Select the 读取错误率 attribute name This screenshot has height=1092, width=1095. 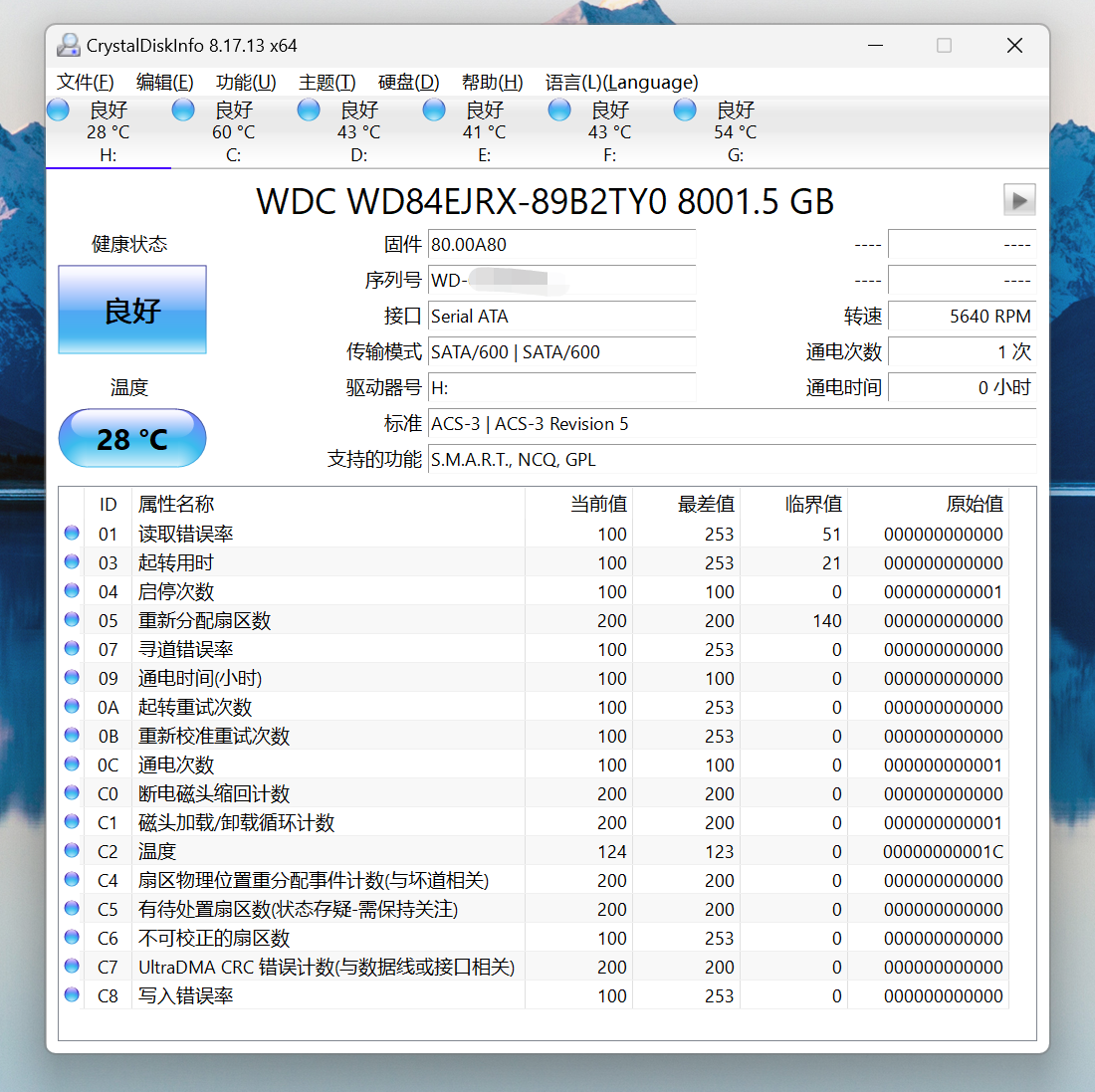(x=186, y=535)
